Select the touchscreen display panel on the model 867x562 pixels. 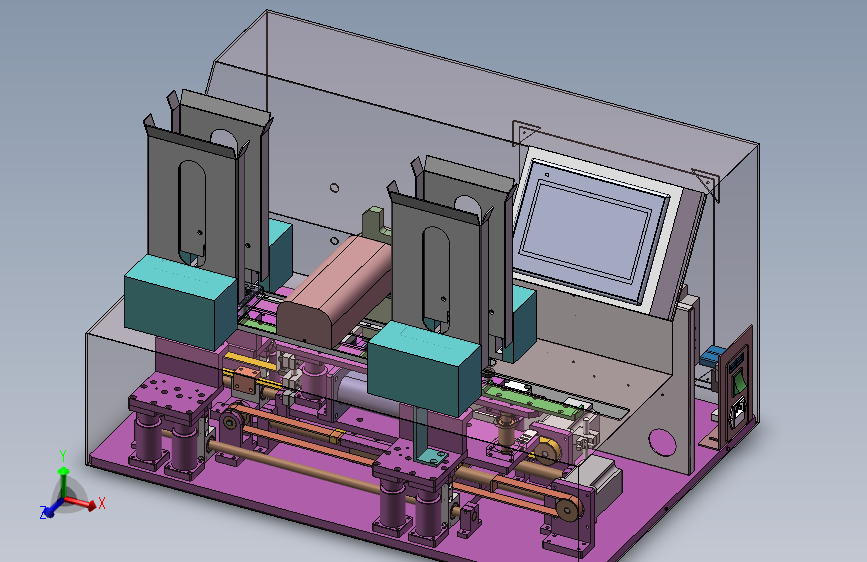594,231
